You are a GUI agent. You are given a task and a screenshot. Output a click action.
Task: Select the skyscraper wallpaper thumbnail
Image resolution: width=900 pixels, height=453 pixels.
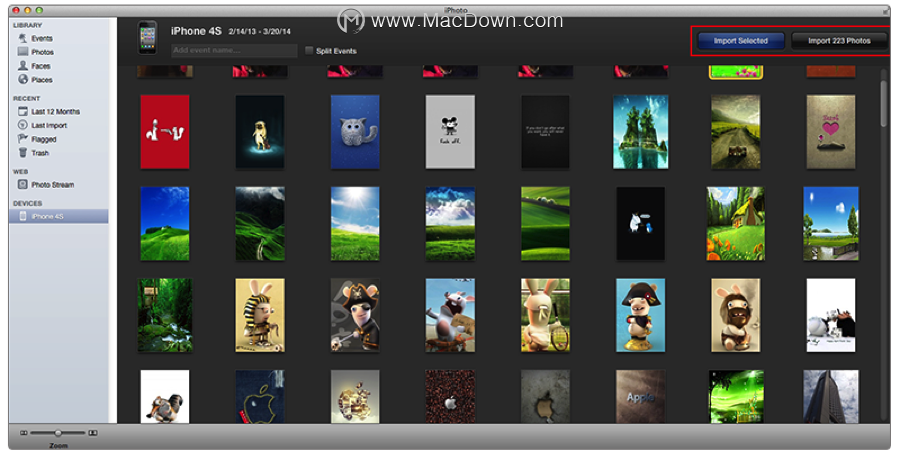point(831,397)
